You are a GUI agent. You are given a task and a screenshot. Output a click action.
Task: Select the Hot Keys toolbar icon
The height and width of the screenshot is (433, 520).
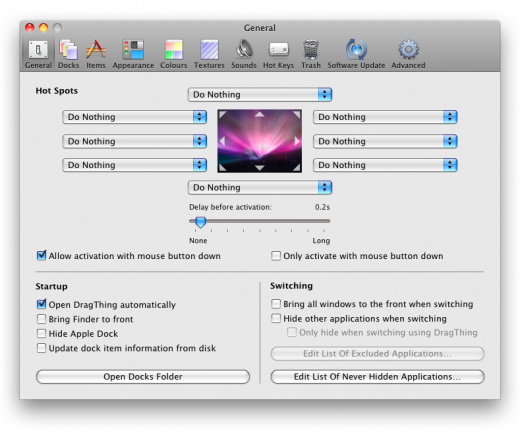click(278, 54)
